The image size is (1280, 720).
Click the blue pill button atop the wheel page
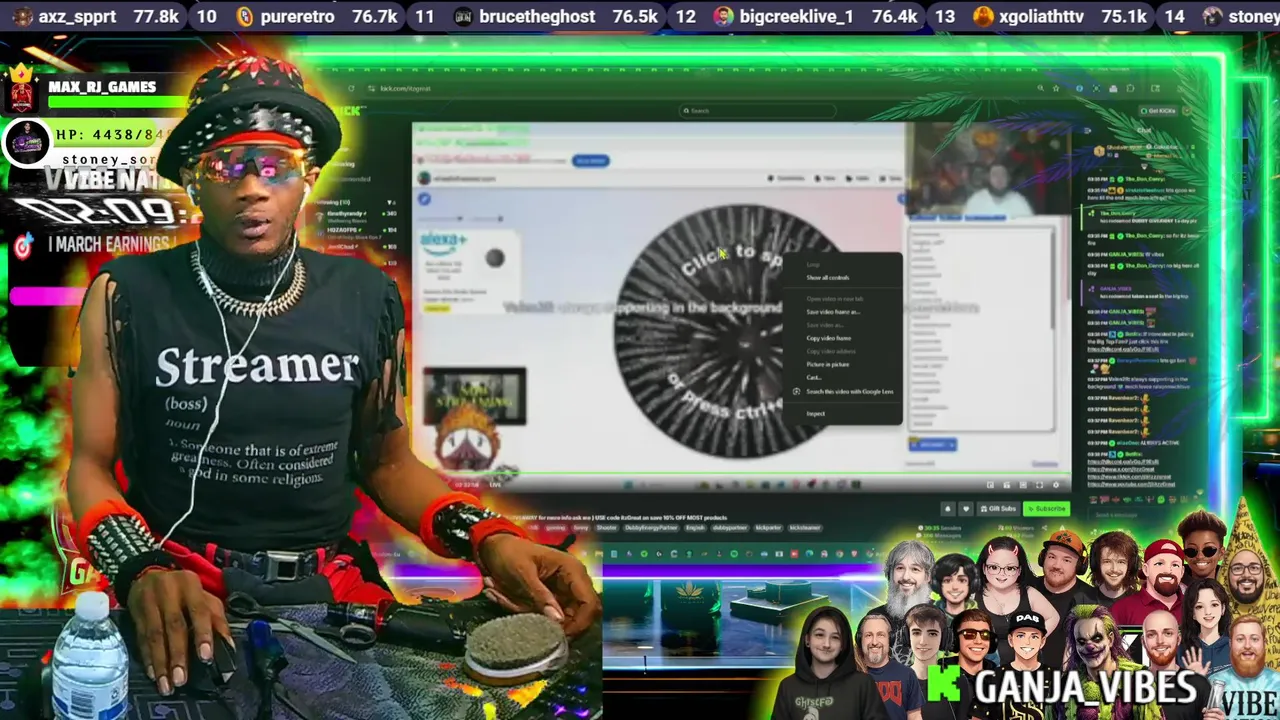point(590,160)
